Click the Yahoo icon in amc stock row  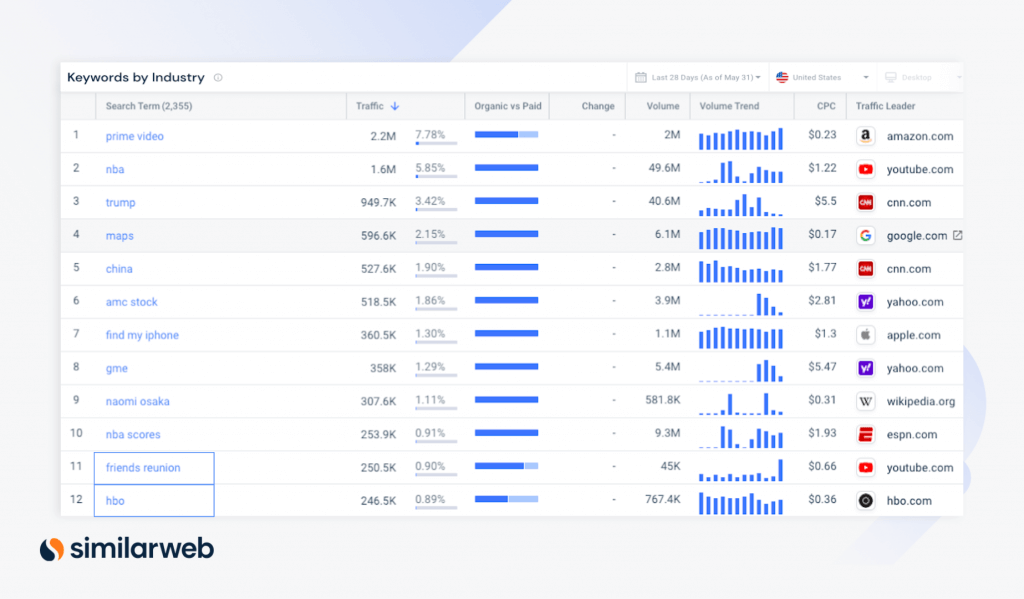pos(865,302)
